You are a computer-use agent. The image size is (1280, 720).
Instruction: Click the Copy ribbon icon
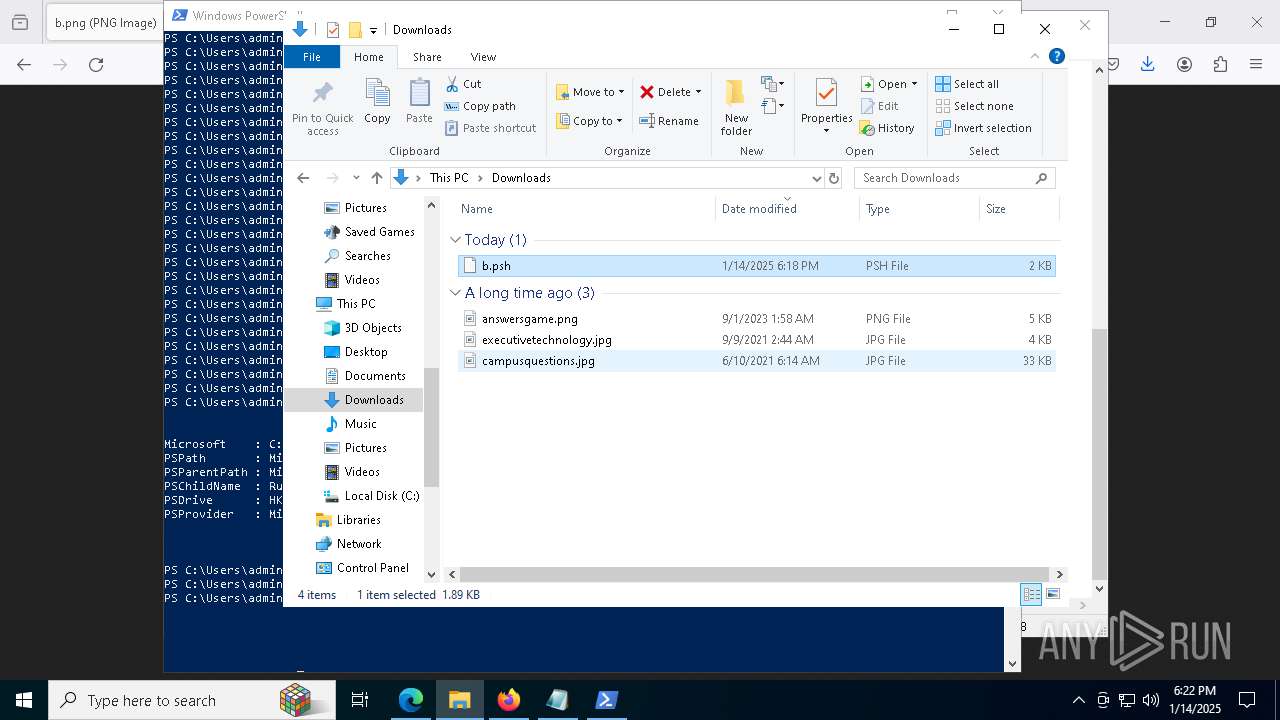pyautogui.click(x=377, y=101)
